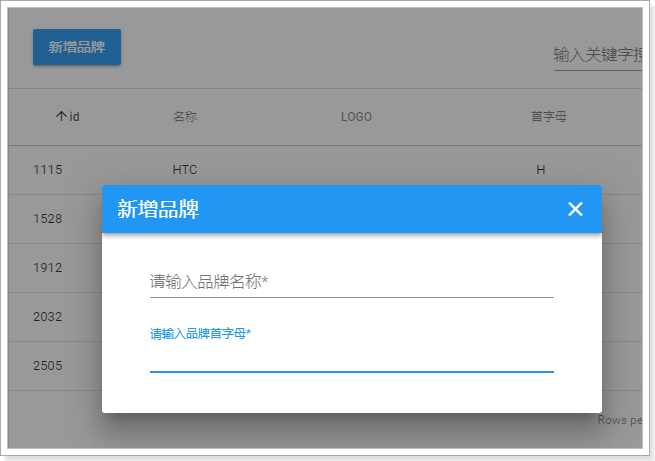Click the ascending sort arrow beside id
Image resolution: width=655 pixels, height=461 pixels.
click(x=61, y=117)
